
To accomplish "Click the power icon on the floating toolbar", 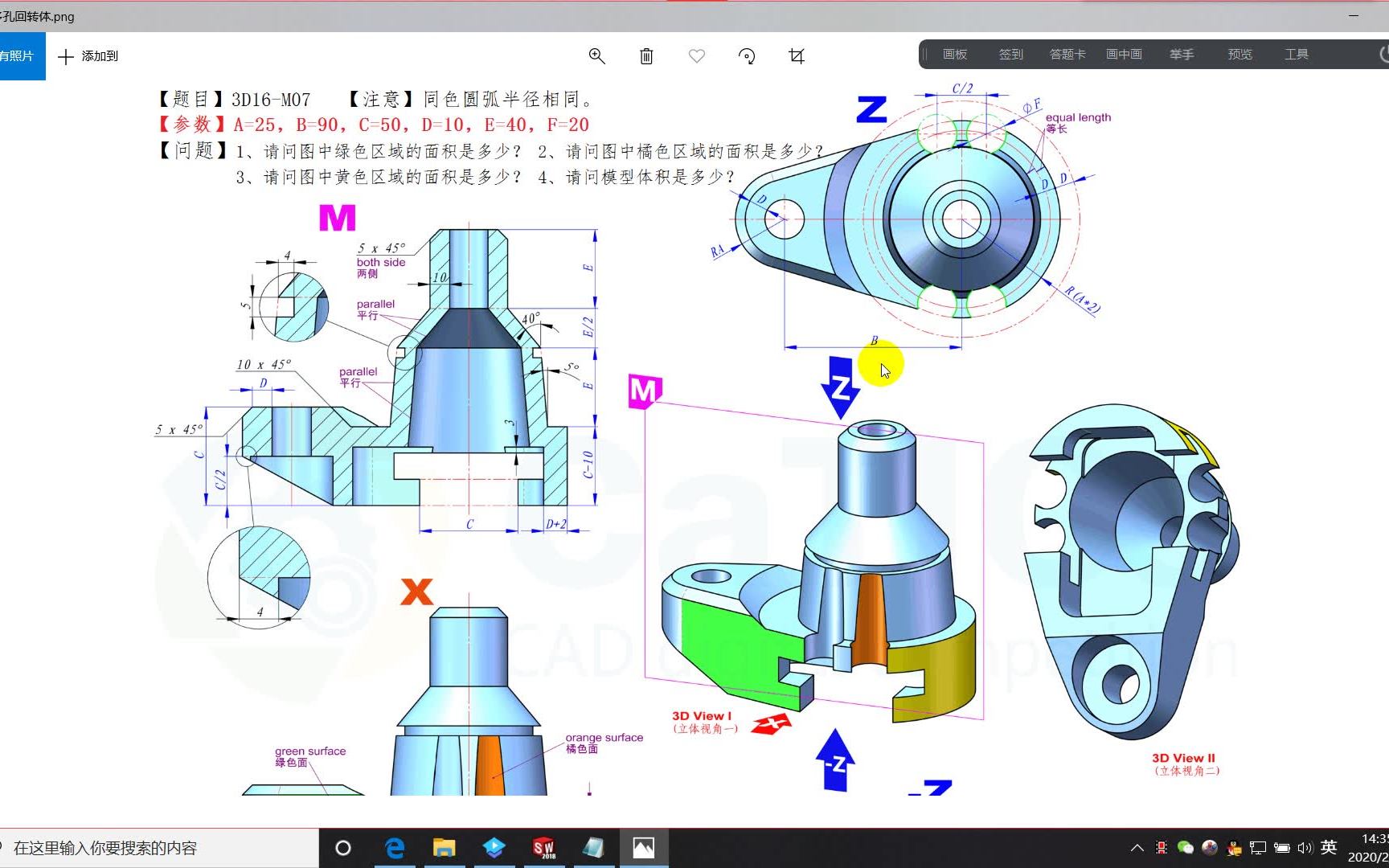I will click(x=1384, y=54).
